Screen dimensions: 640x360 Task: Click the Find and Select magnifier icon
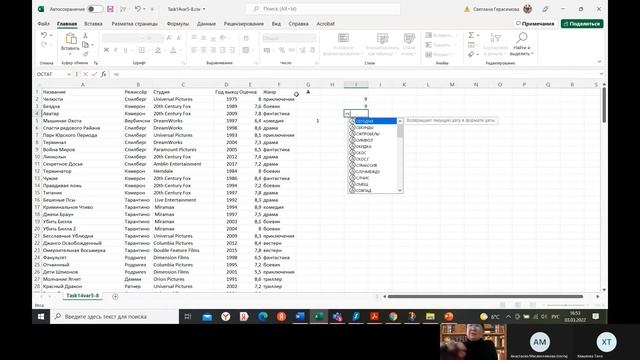point(522,38)
